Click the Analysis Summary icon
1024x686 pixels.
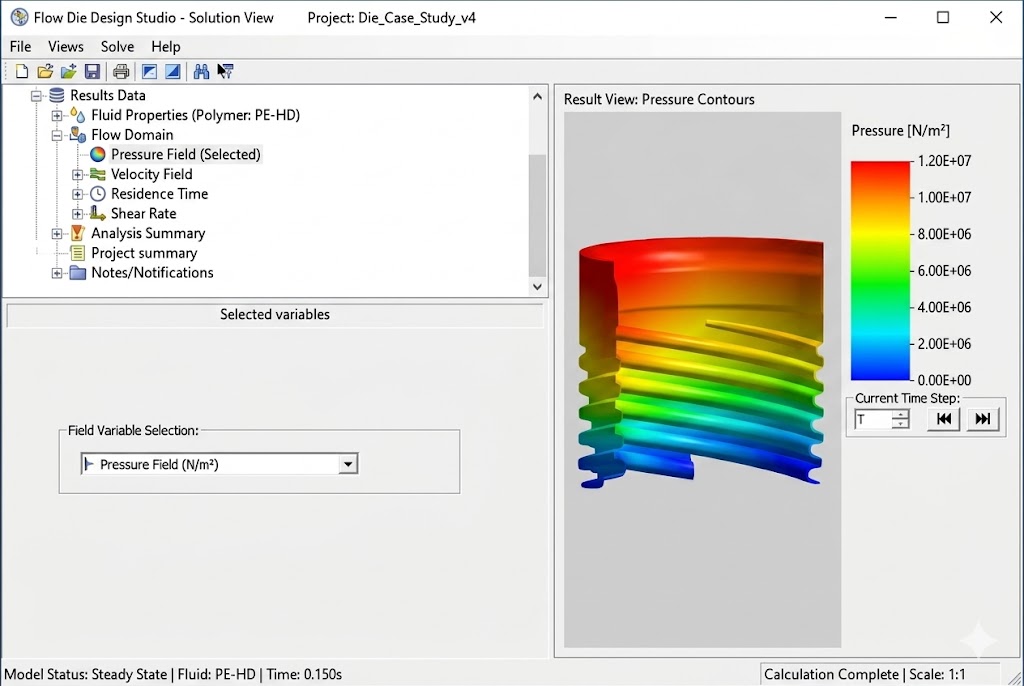[x=78, y=233]
